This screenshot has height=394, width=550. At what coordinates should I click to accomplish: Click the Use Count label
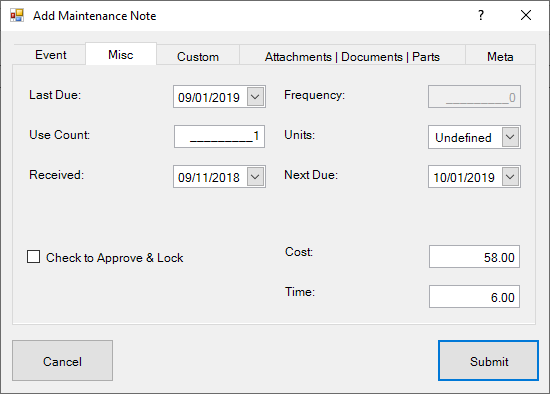[60, 135]
